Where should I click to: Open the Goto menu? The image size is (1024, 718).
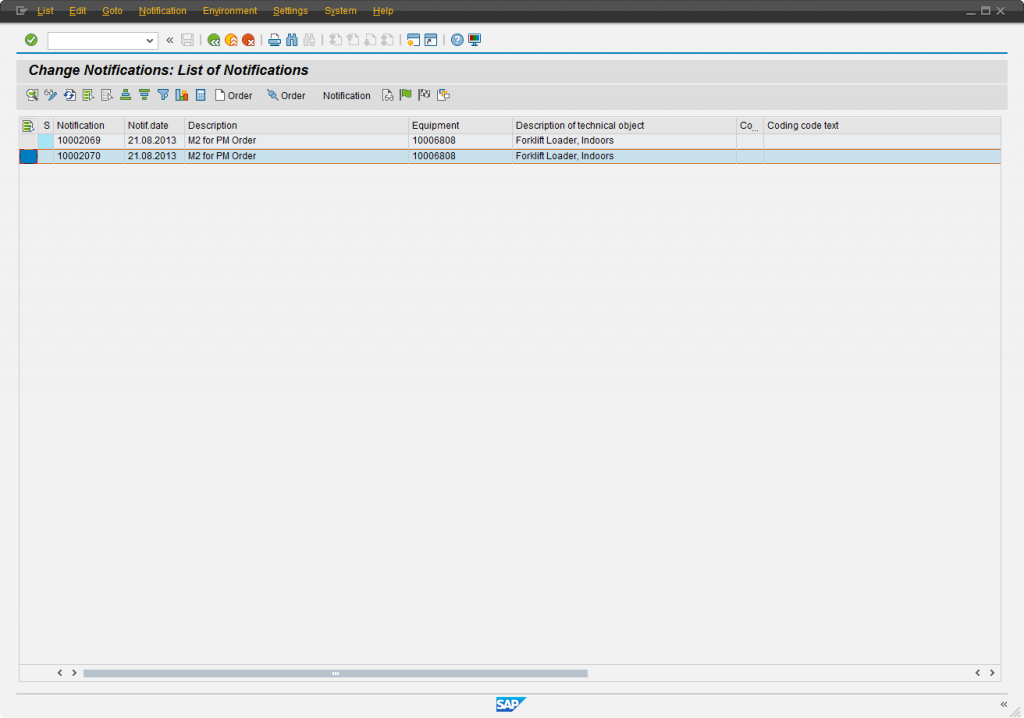click(x=112, y=11)
